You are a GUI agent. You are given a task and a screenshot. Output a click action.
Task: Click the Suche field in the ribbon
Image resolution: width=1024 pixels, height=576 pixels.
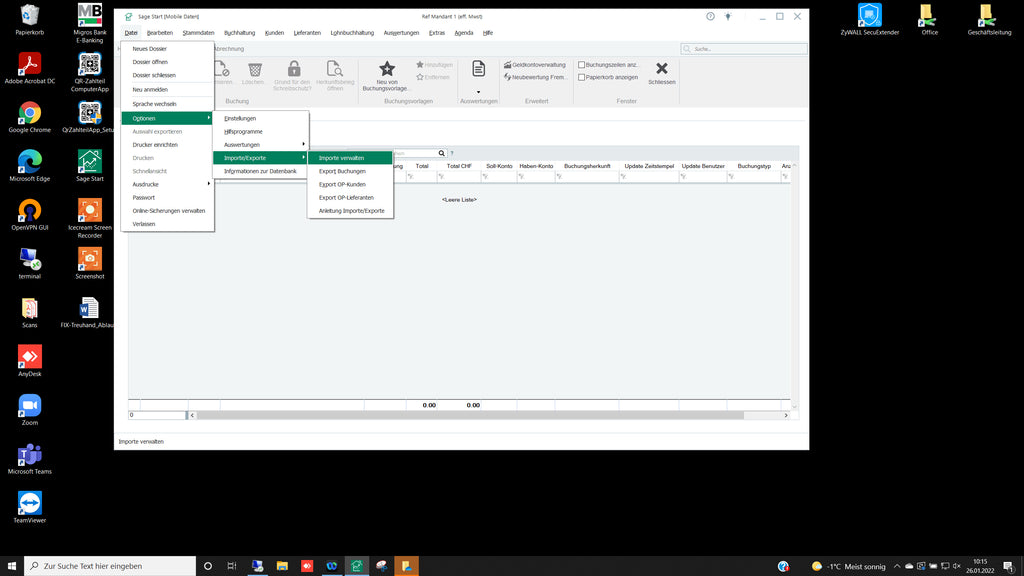(745, 48)
